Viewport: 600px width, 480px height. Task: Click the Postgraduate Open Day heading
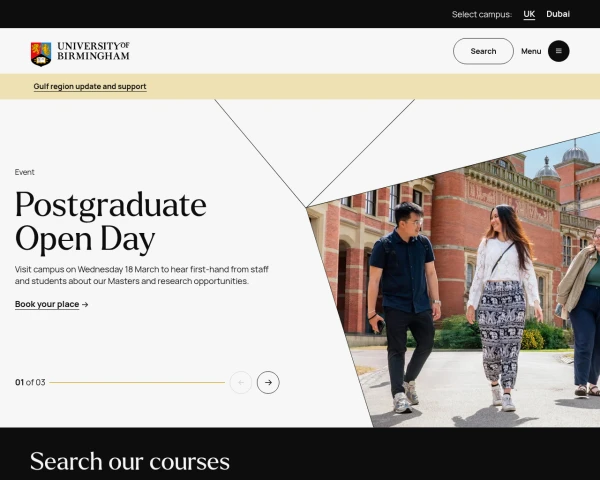[111, 222]
